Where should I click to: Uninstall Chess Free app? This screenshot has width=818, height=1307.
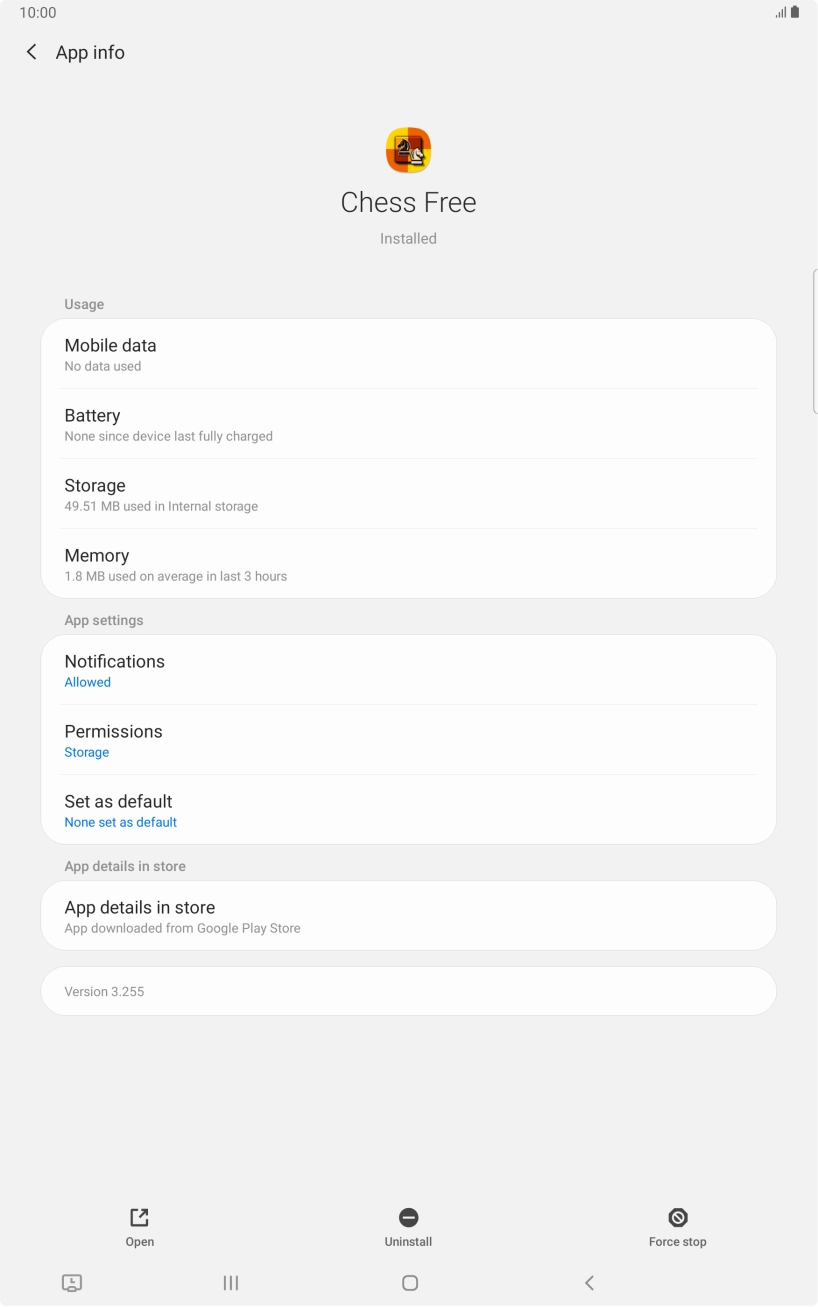pos(408,1226)
